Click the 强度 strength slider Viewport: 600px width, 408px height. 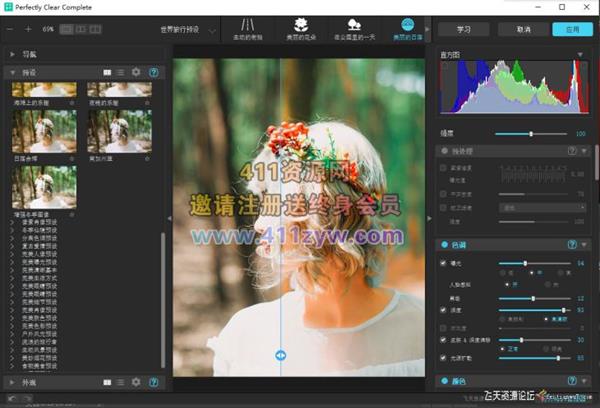(530, 132)
